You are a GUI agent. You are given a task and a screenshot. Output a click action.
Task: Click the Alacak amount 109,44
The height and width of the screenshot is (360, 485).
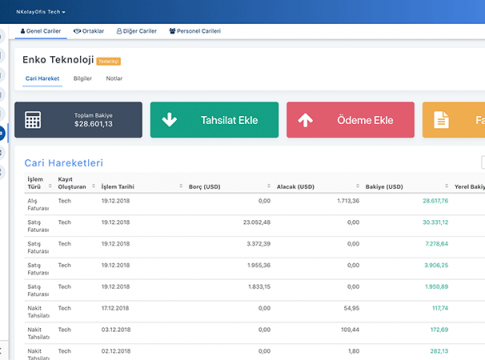[350, 330]
